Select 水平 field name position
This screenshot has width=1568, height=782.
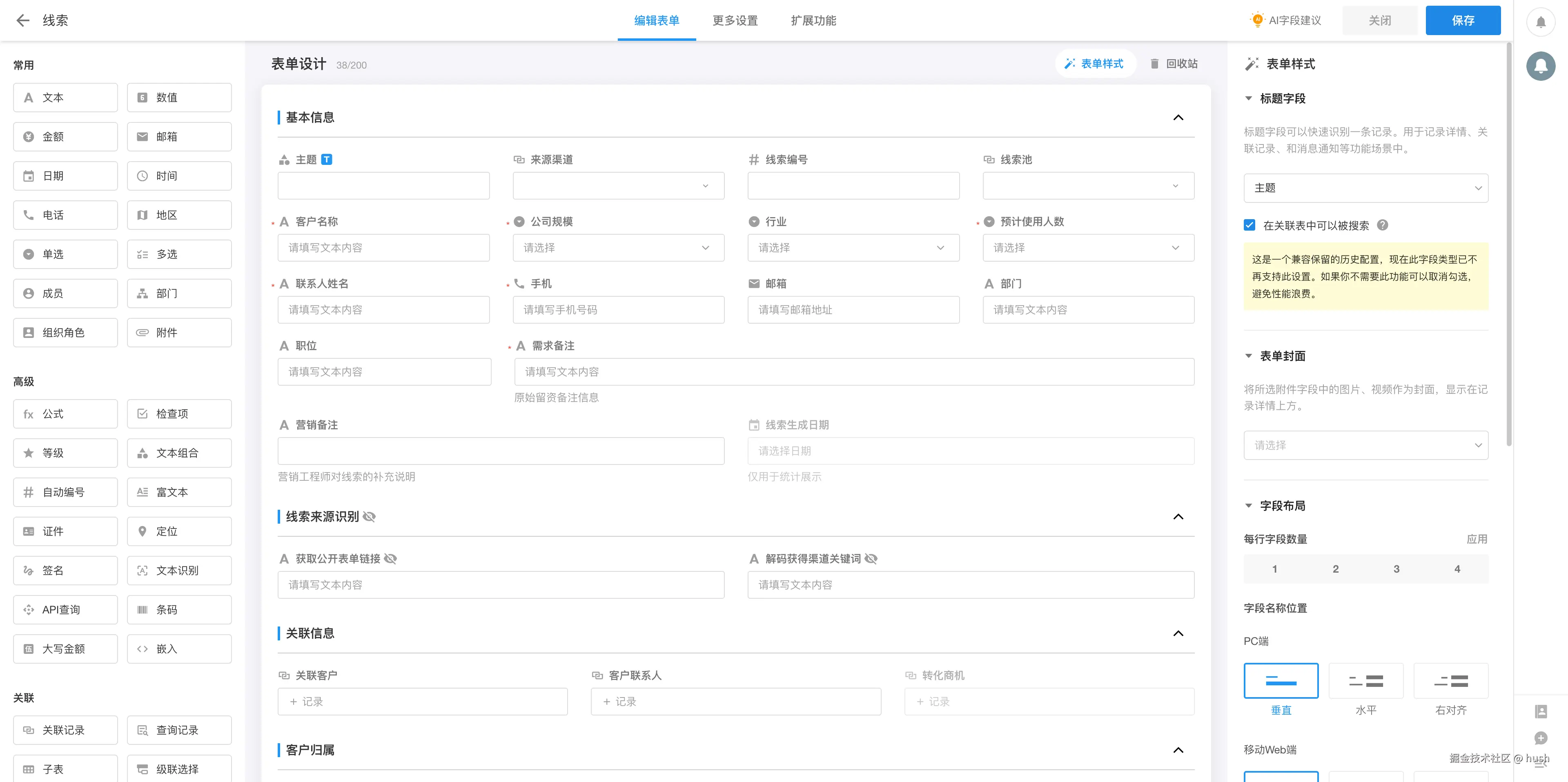(1365, 681)
